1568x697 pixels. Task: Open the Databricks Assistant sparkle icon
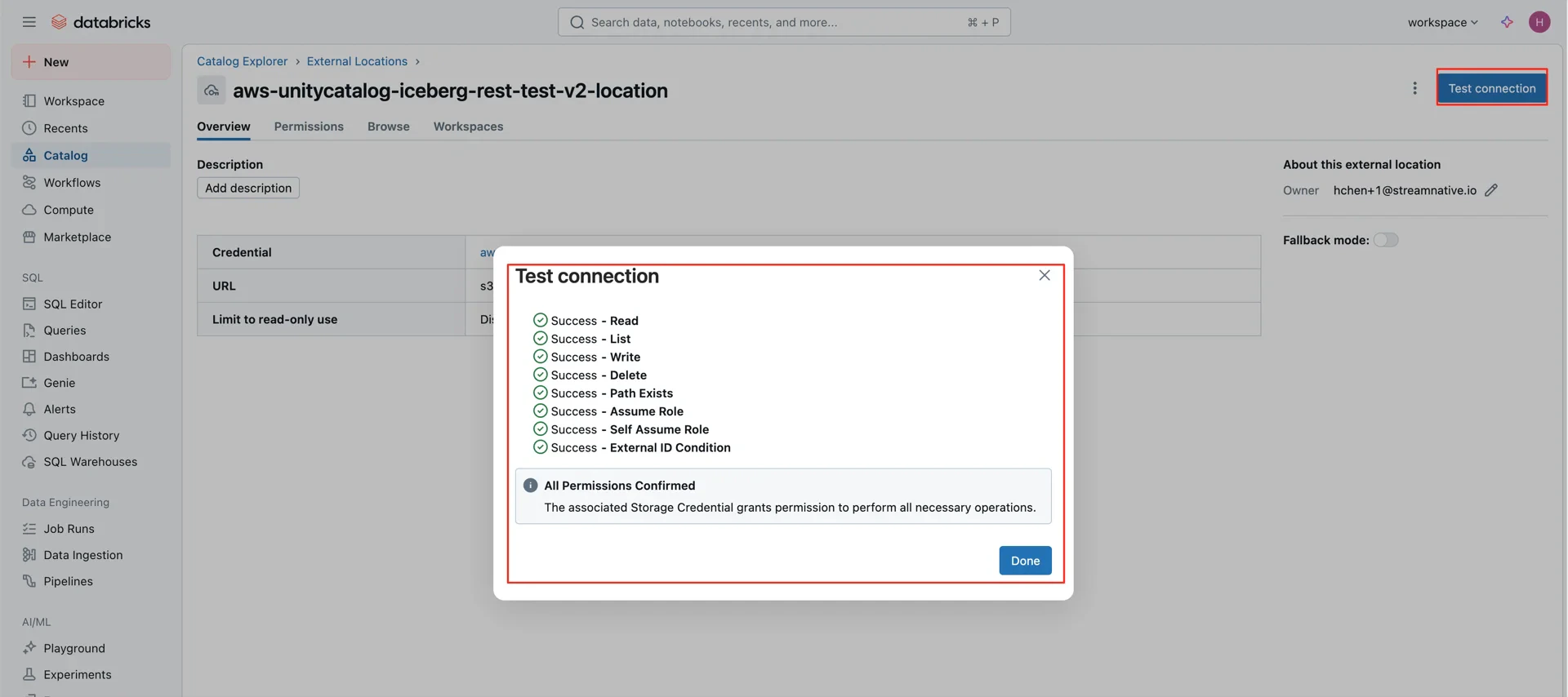click(1507, 22)
